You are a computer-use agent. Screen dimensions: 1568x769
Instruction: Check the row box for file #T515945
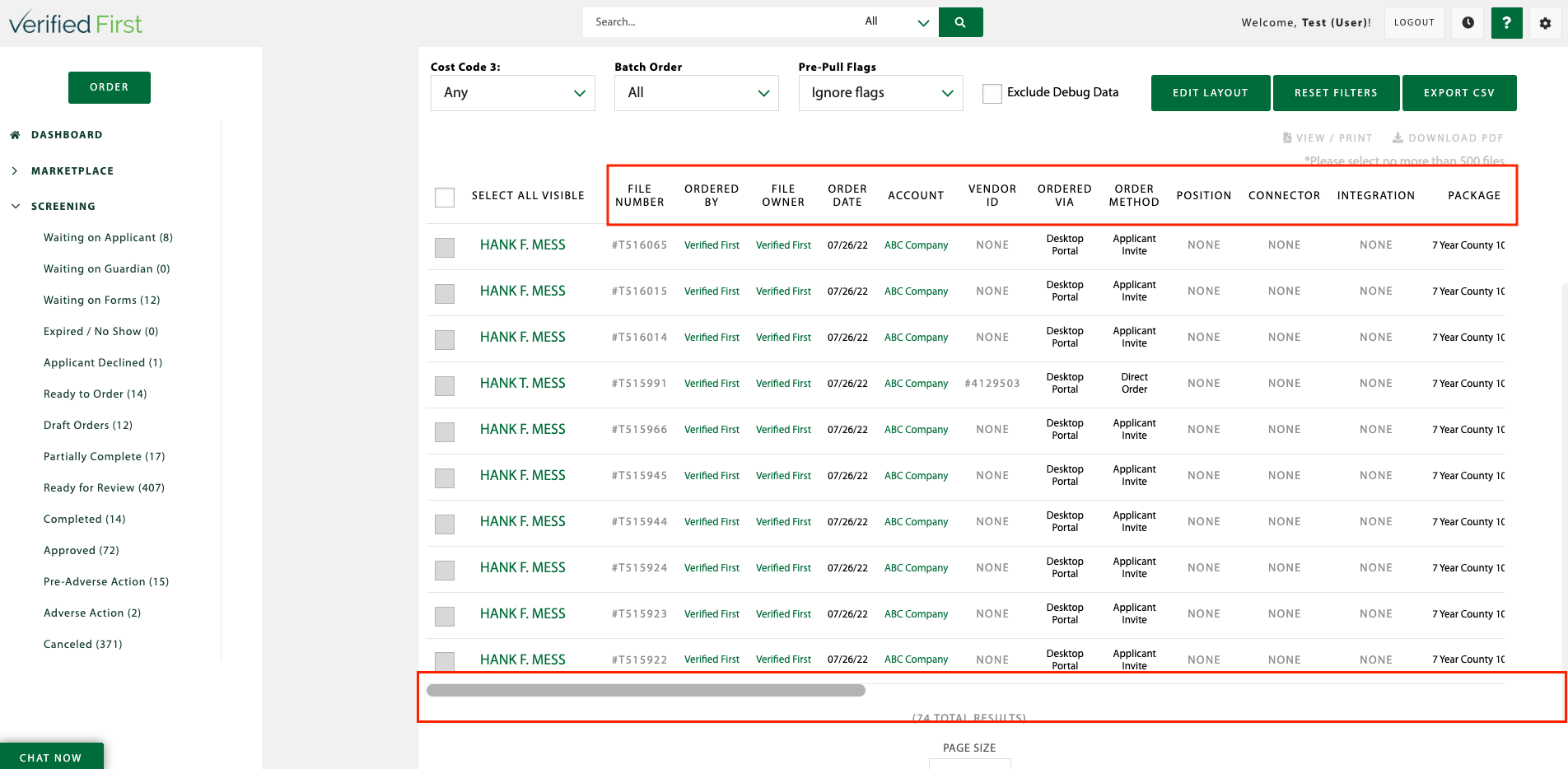(x=445, y=478)
